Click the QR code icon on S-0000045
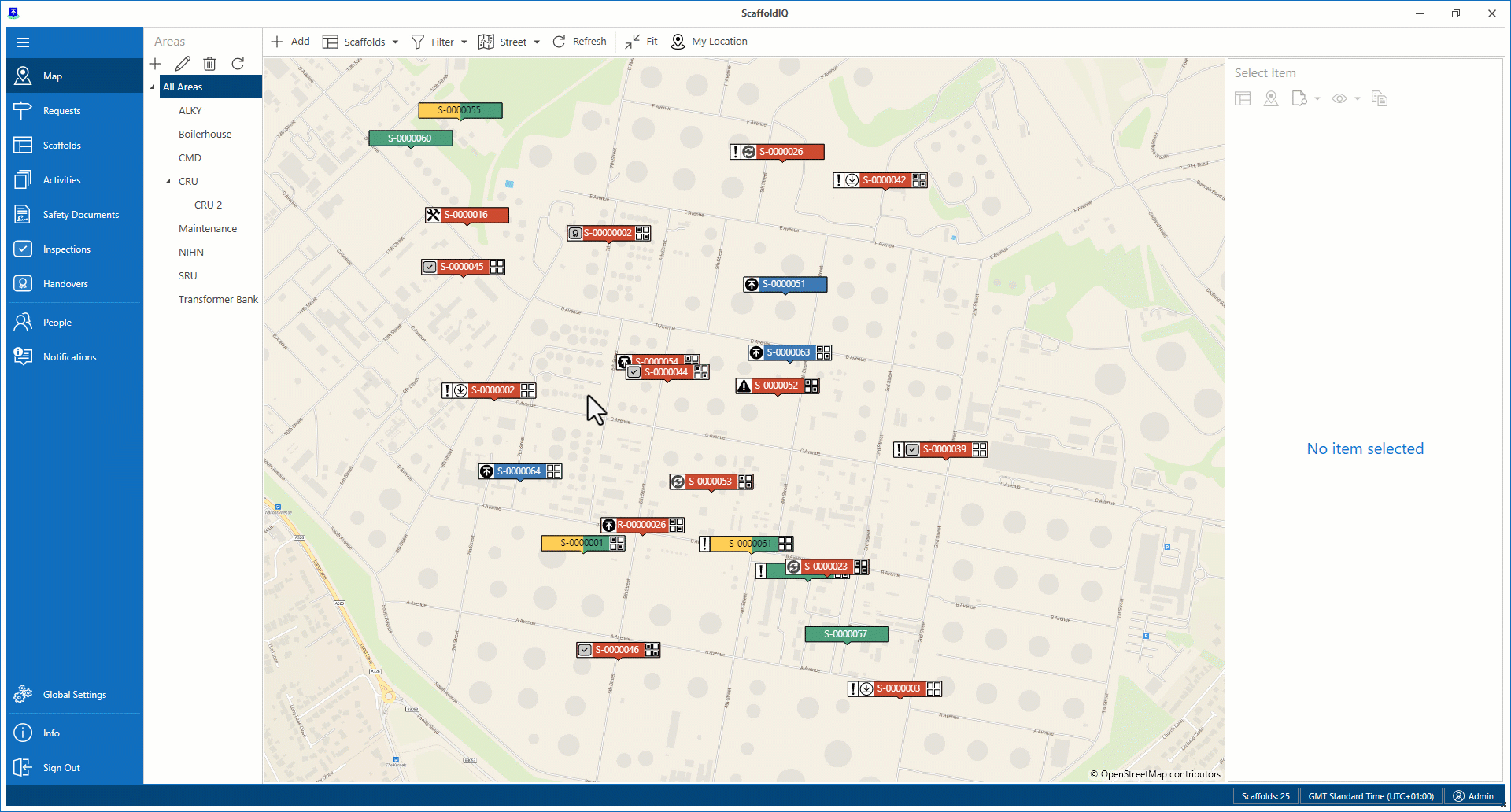Viewport: 1511px width, 812px height. click(497, 267)
